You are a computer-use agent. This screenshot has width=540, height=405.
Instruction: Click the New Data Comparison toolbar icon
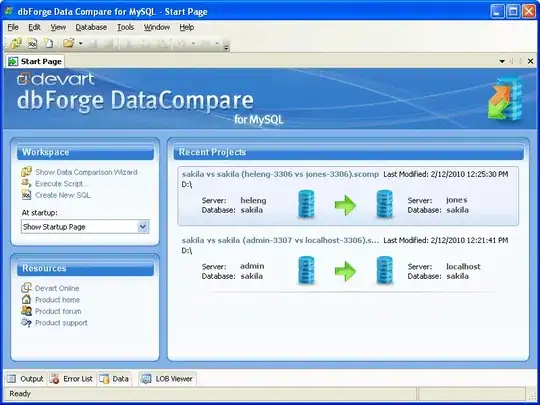16,43
